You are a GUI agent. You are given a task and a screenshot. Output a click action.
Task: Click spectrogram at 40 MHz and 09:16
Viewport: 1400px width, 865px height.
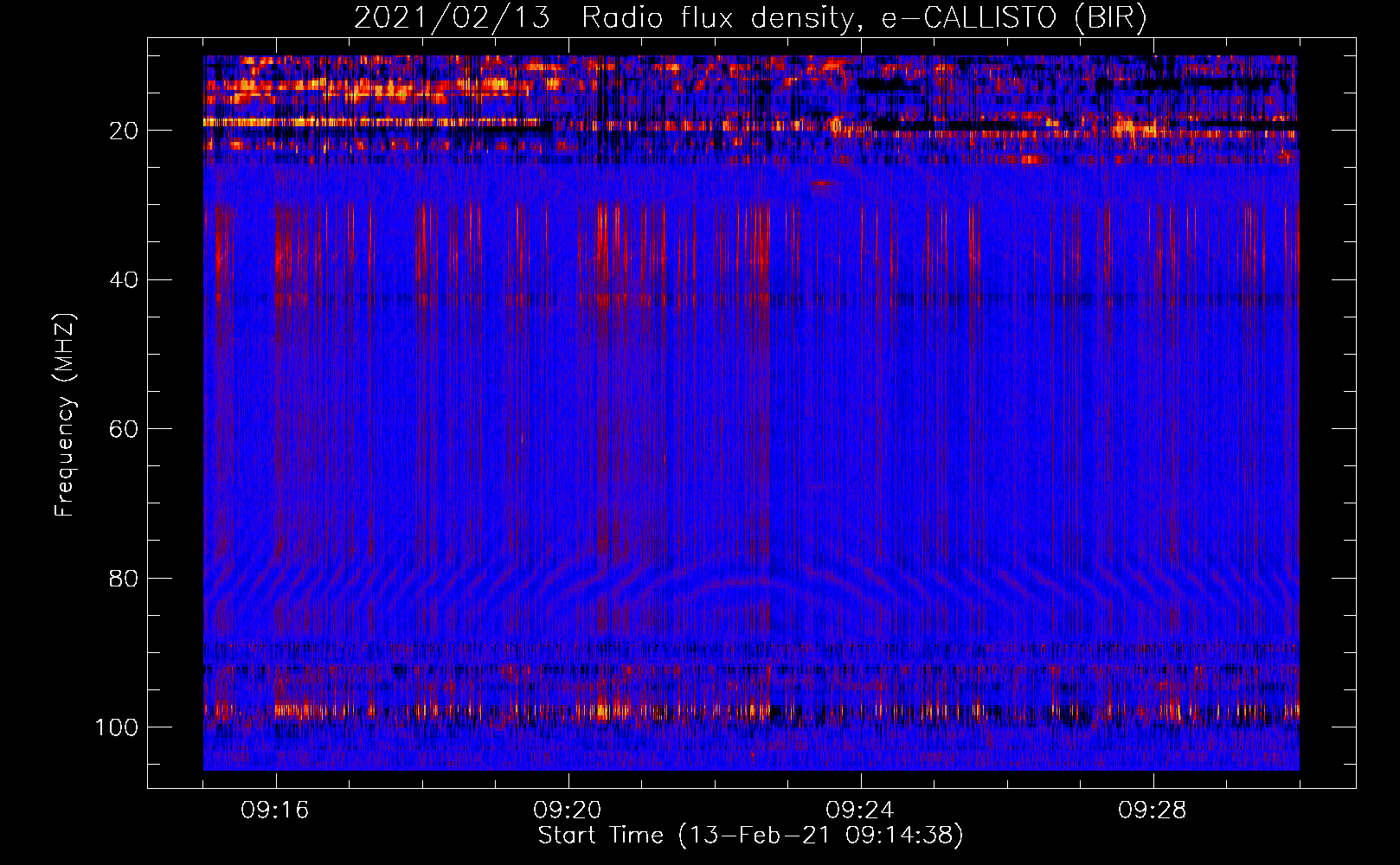(276, 279)
